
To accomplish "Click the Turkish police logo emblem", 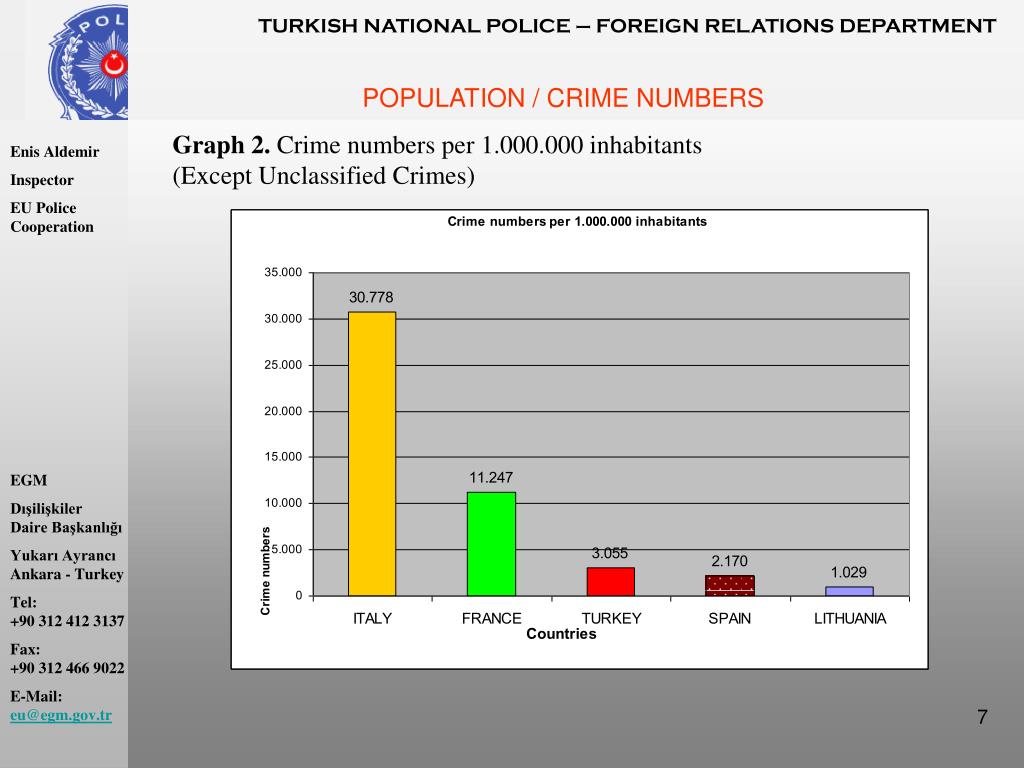I will click(88, 61).
